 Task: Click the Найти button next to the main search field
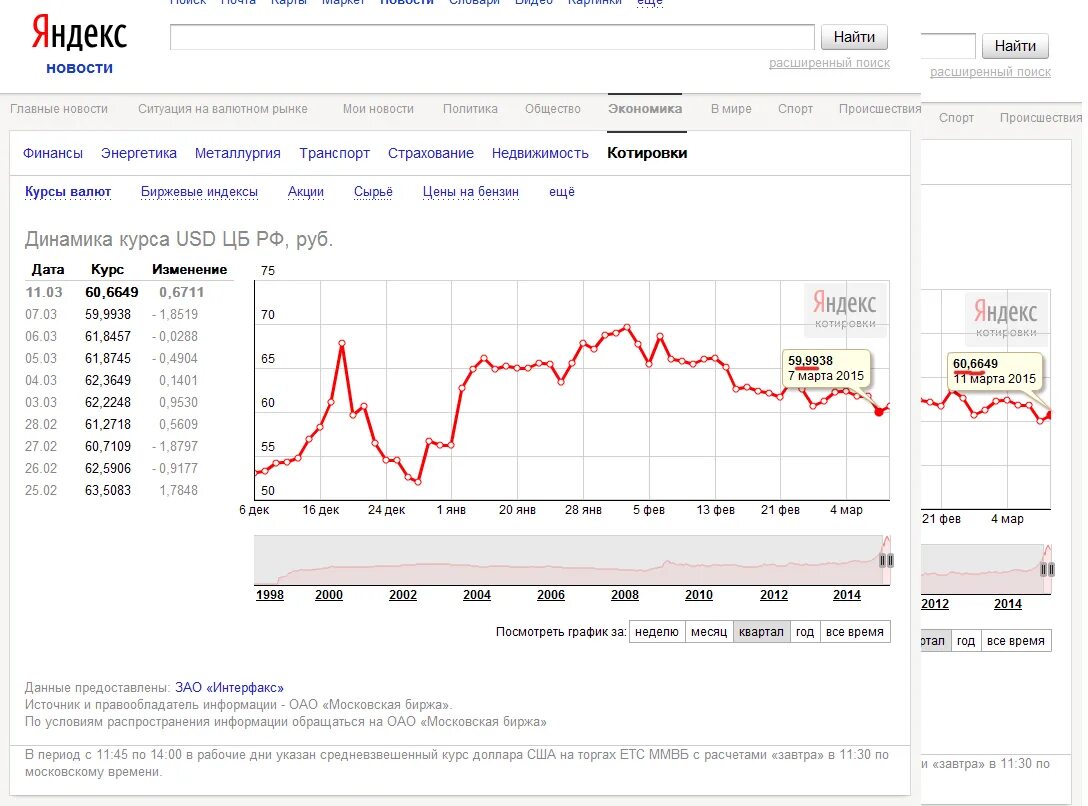click(854, 37)
